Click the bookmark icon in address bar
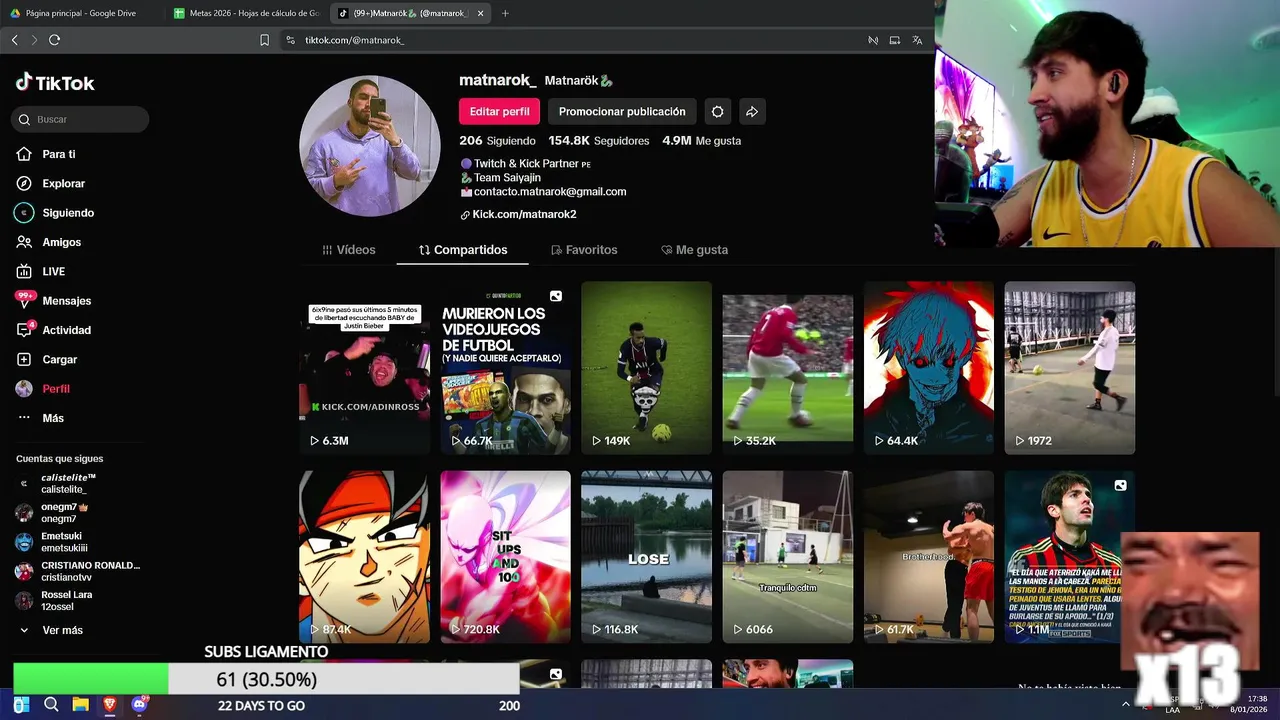The width and height of the screenshot is (1280, 720). point(264,40)
